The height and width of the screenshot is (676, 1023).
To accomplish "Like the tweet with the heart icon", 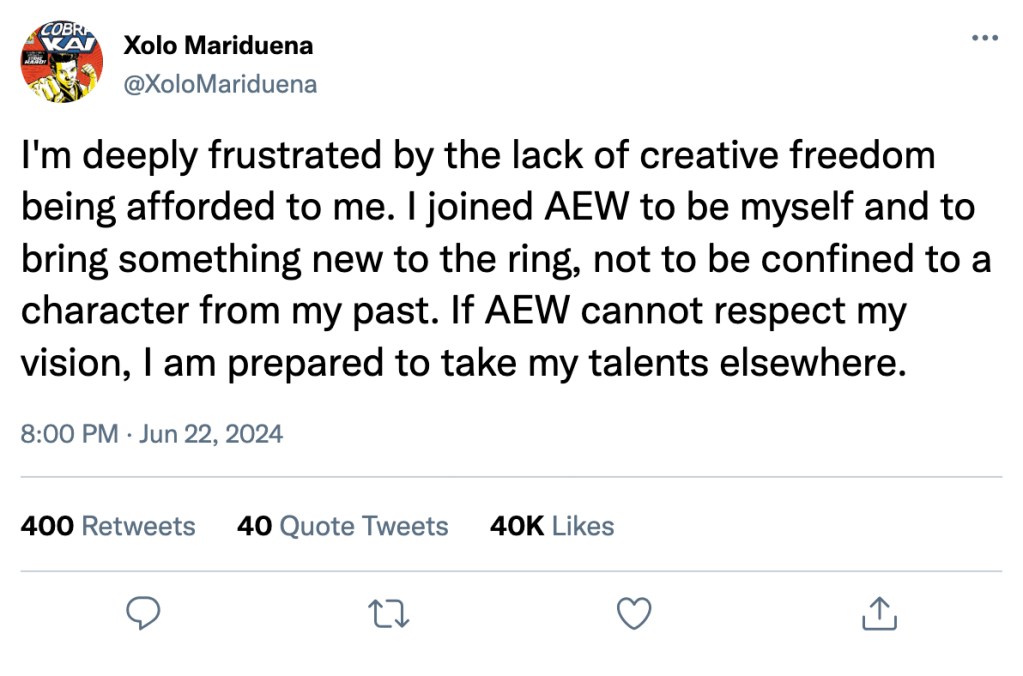I will click(634, 612).
